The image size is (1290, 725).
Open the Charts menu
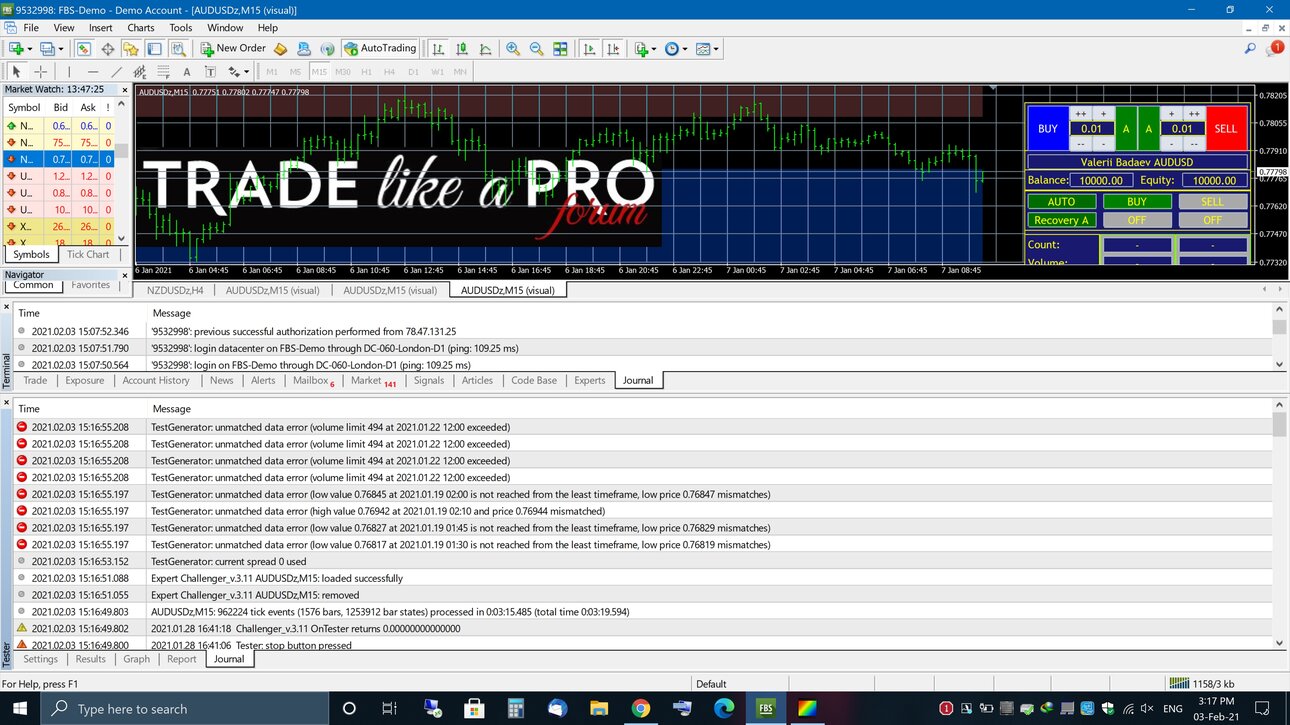[141, 28]
